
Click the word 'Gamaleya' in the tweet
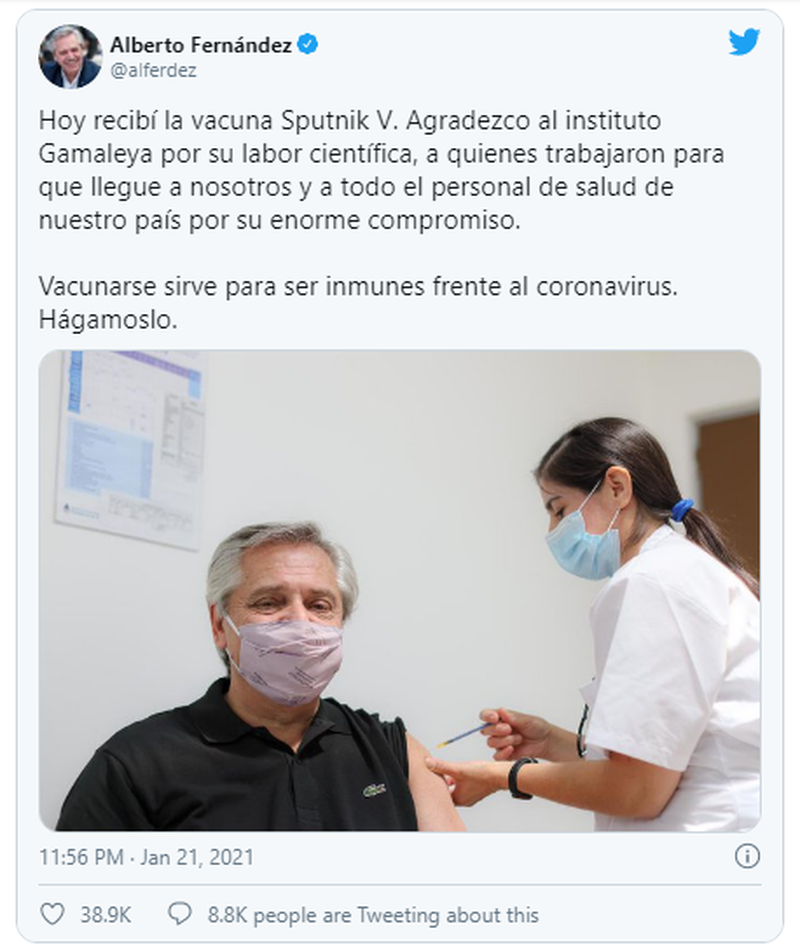tap(96, 154)
